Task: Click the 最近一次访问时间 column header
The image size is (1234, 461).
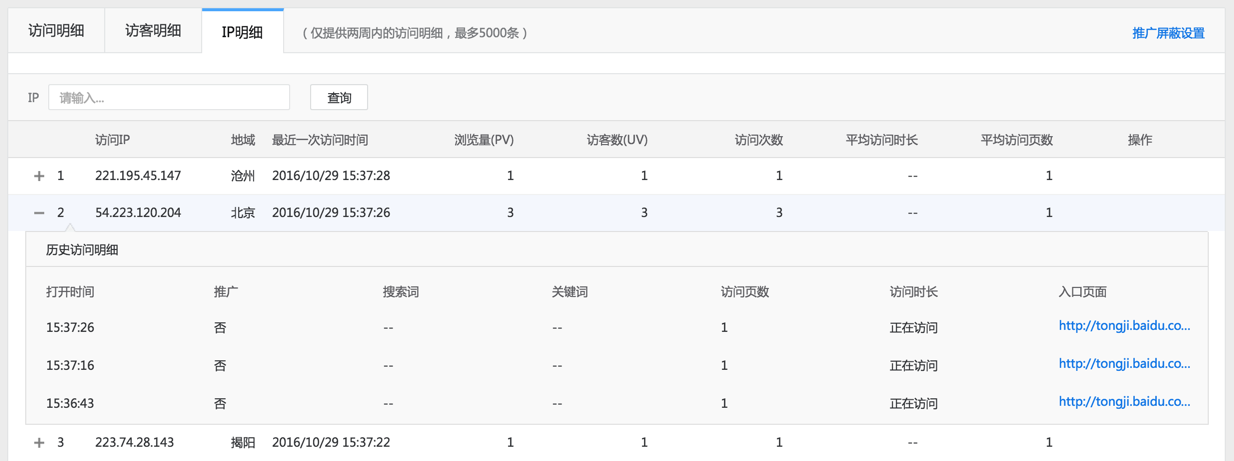Action: click(320, 140)
